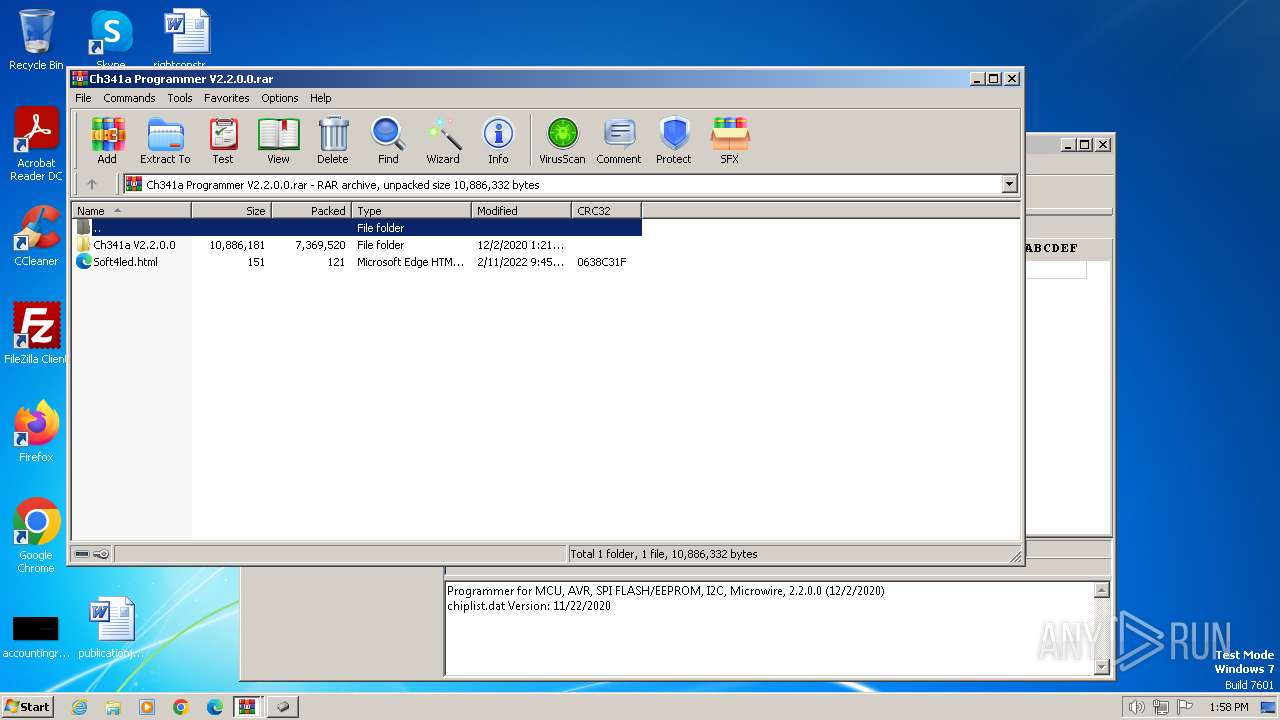The image size is (1280, 720).
Task: Click scroll down arrow in programmer log
Action: pyautogui.click(x=1102, y=667)
